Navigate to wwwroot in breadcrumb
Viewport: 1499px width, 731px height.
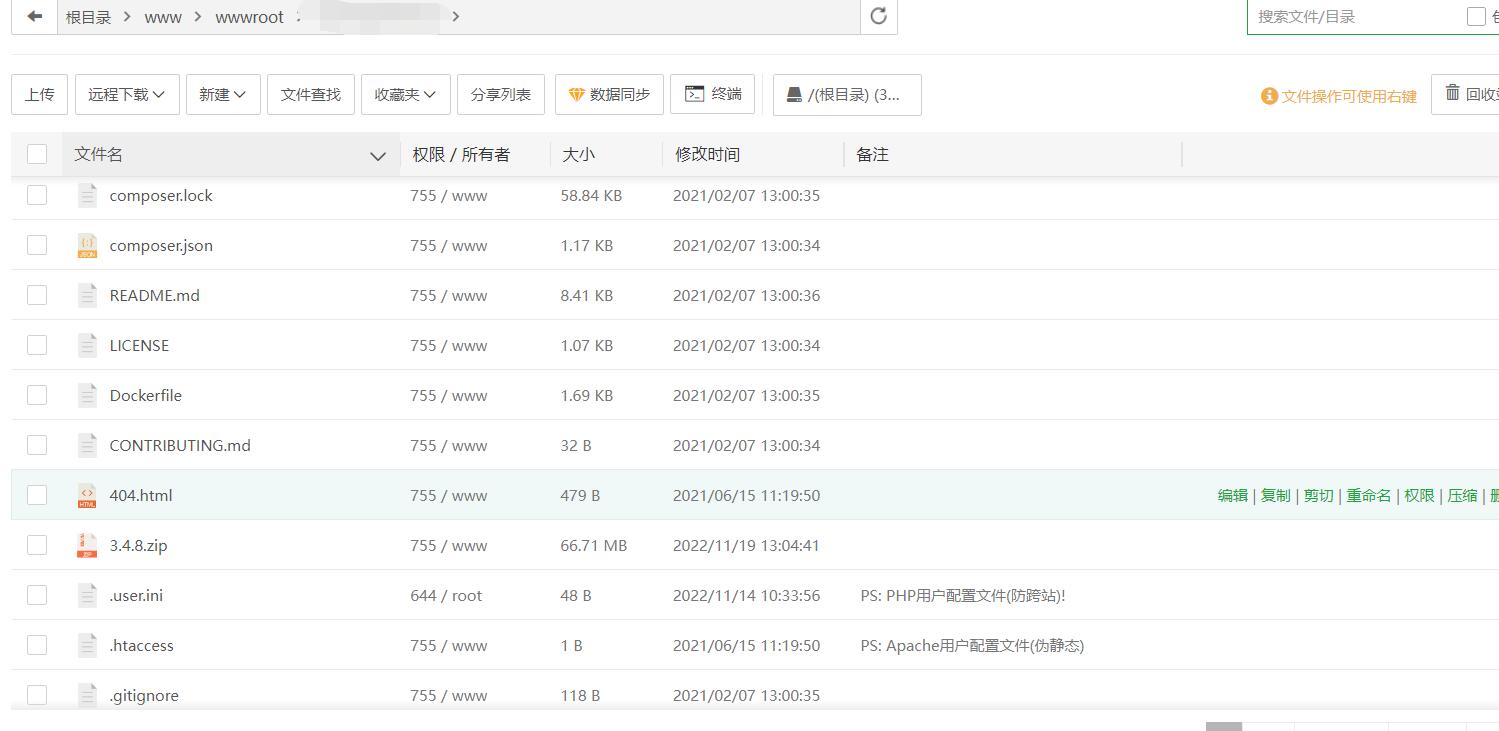point(250,17)
